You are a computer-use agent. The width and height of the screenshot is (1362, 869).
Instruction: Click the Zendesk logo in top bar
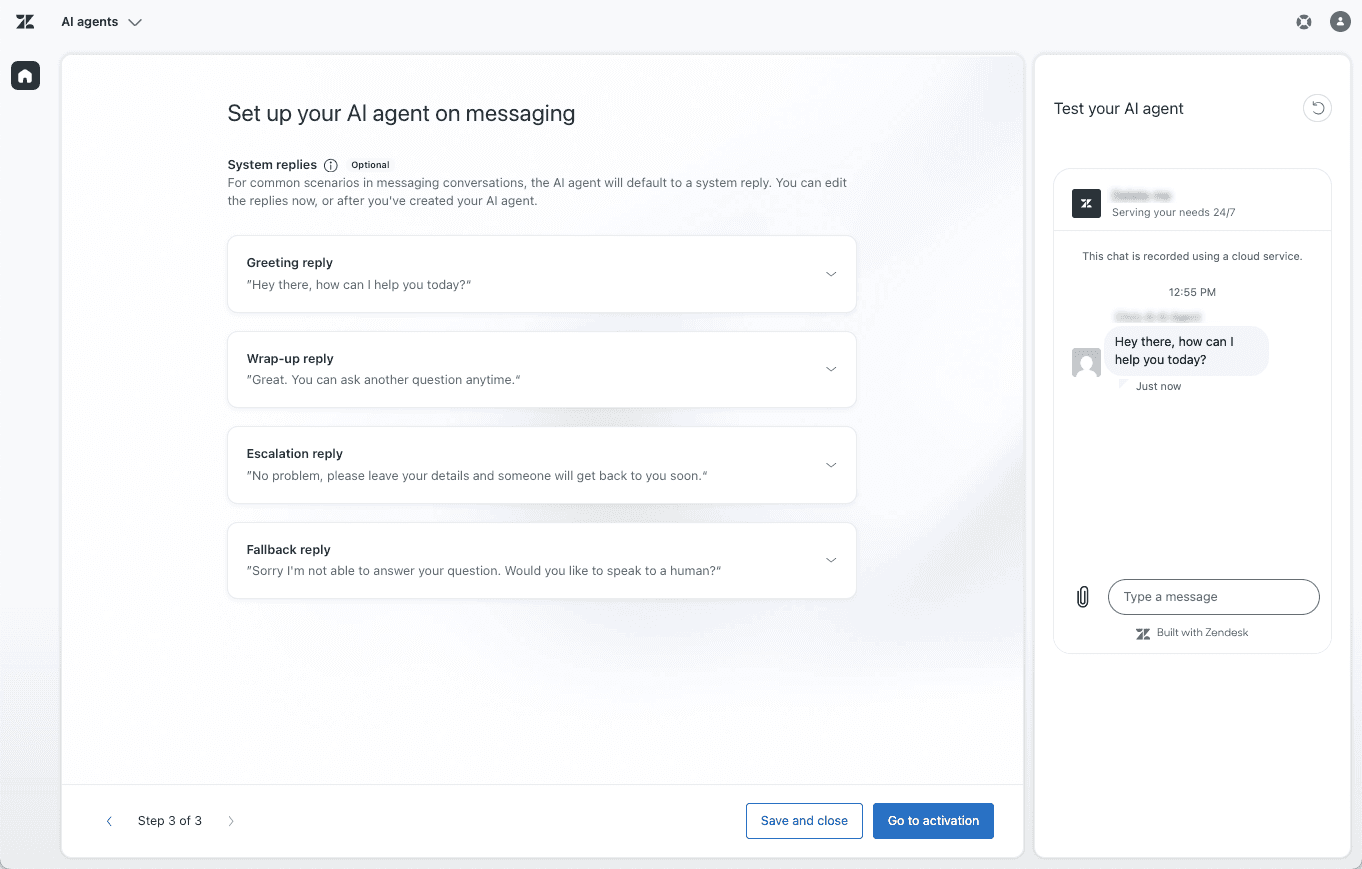[25, 22]
